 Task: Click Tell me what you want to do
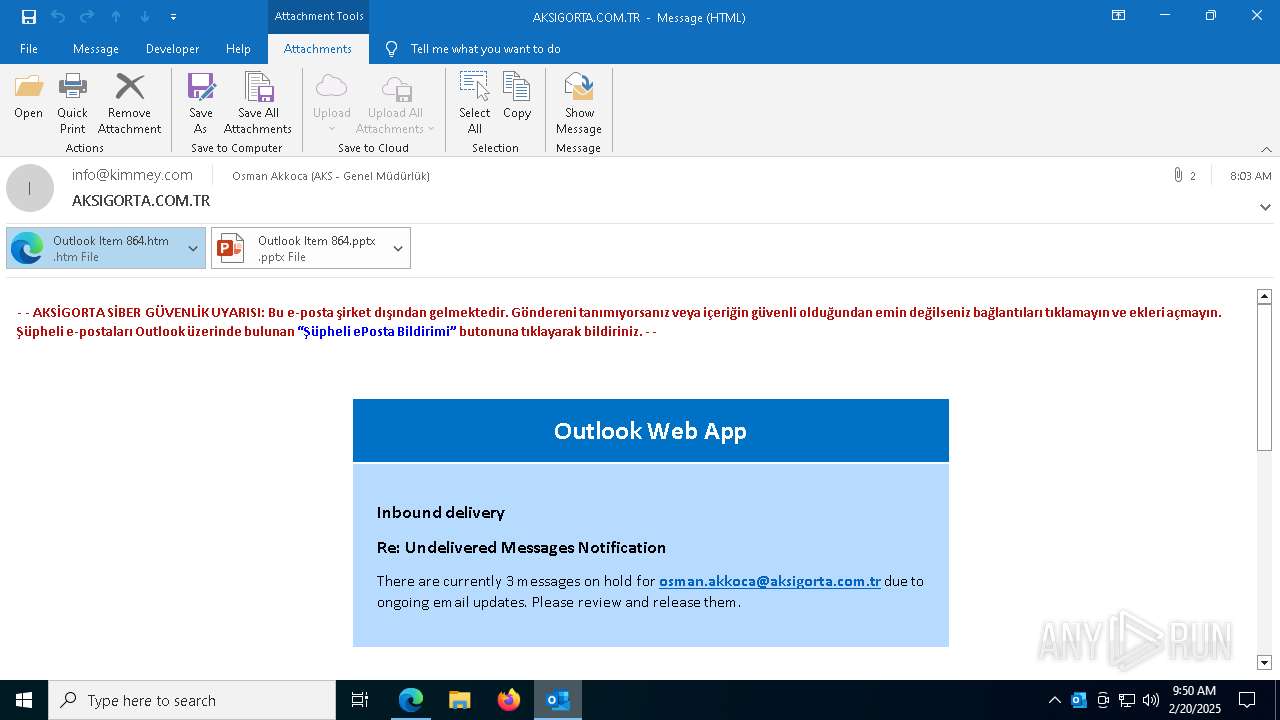[485, 49]
